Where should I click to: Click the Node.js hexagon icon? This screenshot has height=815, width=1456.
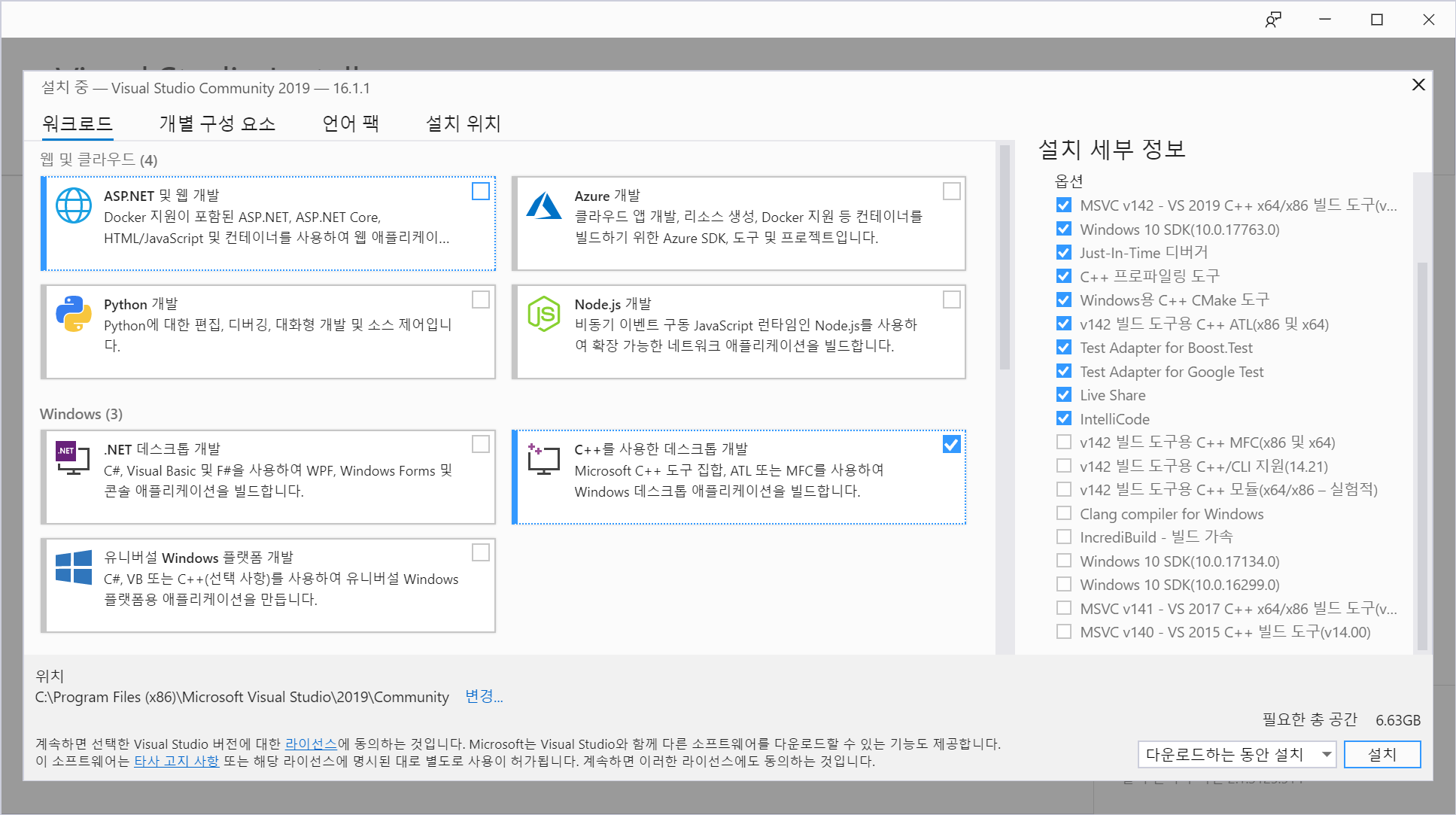(x=544, y=314)
